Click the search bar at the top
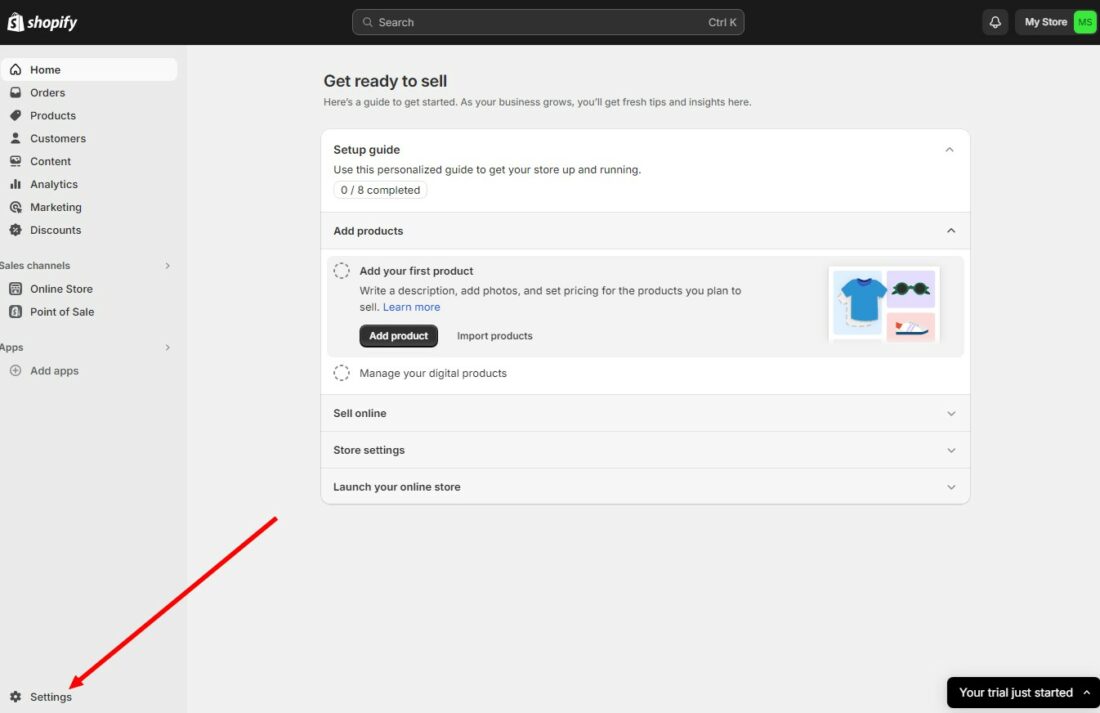1100x713 pixels. [548, 21]
